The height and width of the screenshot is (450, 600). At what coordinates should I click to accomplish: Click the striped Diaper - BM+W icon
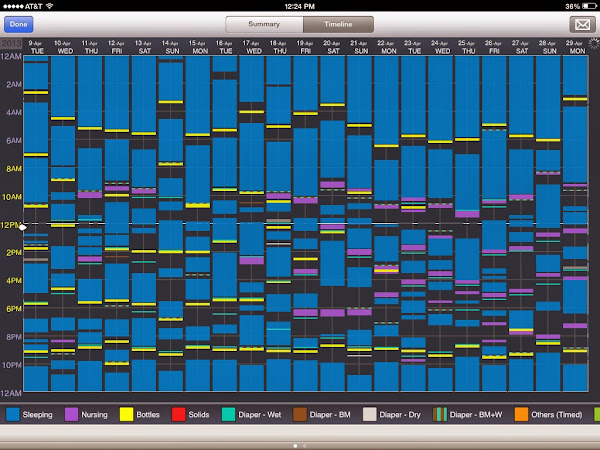pos(439,414)
